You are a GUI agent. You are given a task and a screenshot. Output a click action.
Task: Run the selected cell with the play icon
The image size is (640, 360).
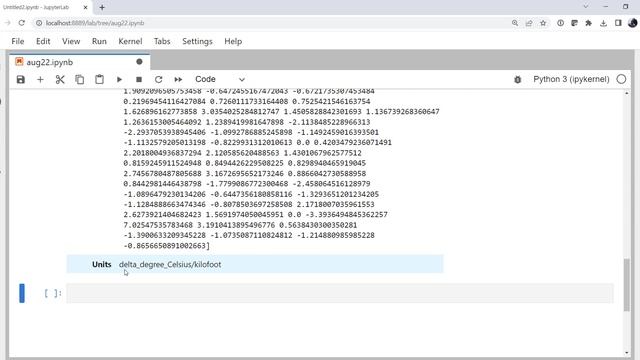[x=119, y=80]
